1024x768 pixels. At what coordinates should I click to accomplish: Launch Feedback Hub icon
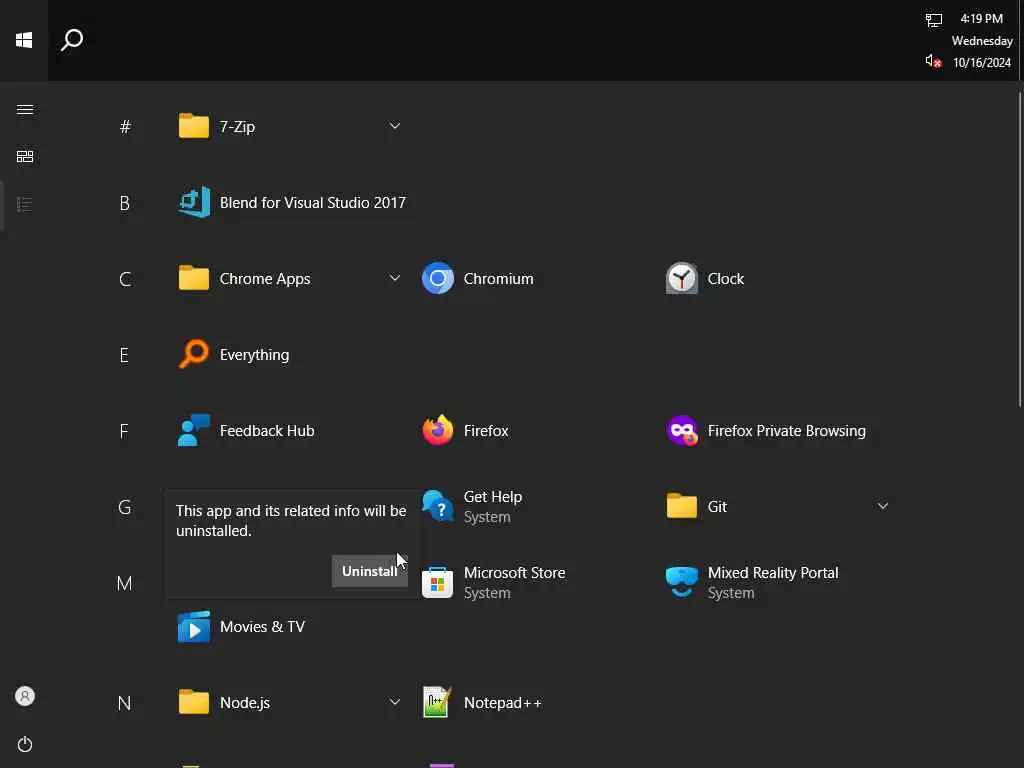point(194,430)
